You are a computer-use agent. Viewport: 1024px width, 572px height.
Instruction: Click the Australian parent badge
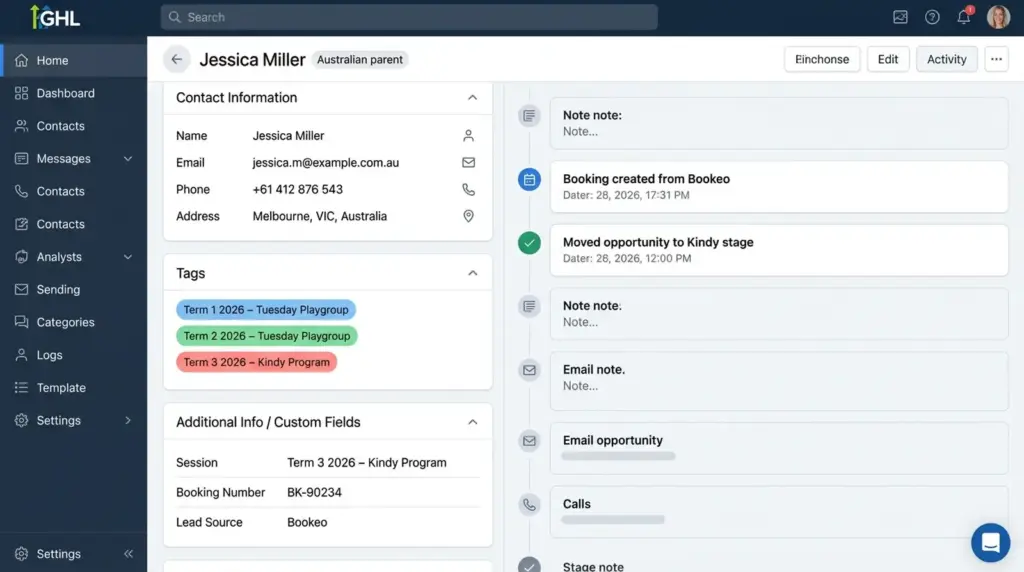[360, 59]
